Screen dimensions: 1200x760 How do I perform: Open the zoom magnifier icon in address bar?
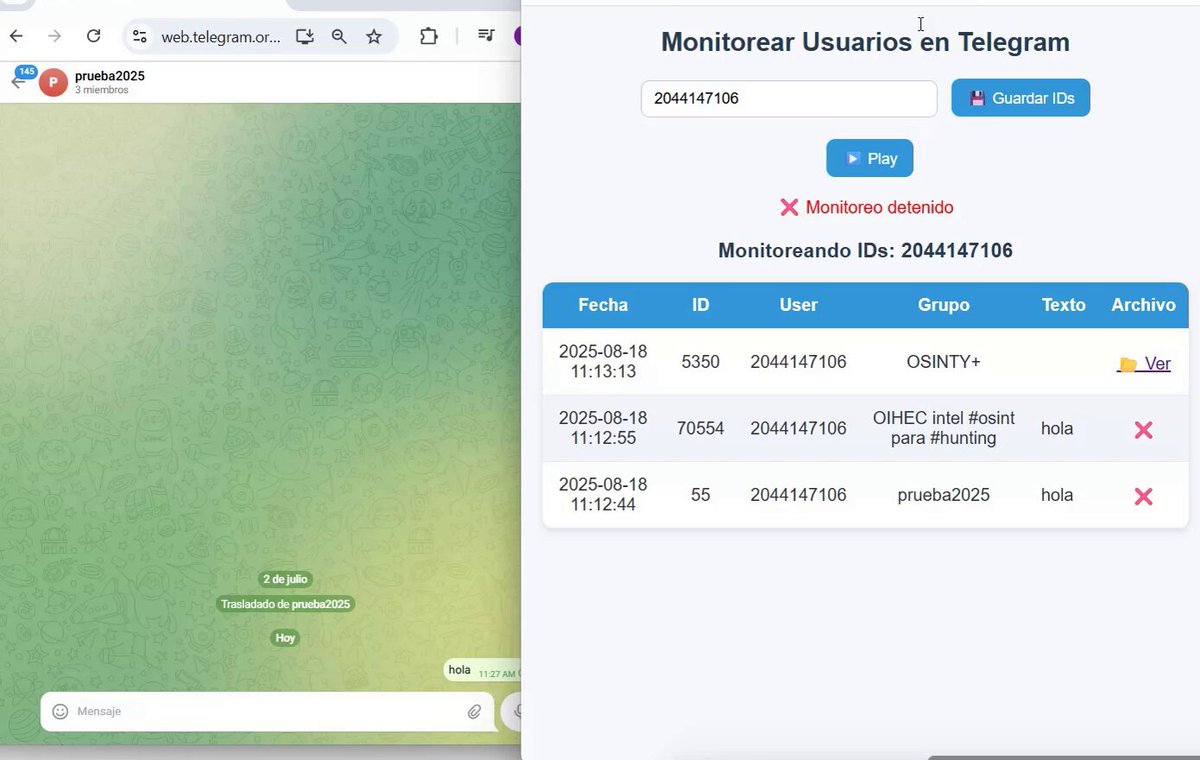339,36
